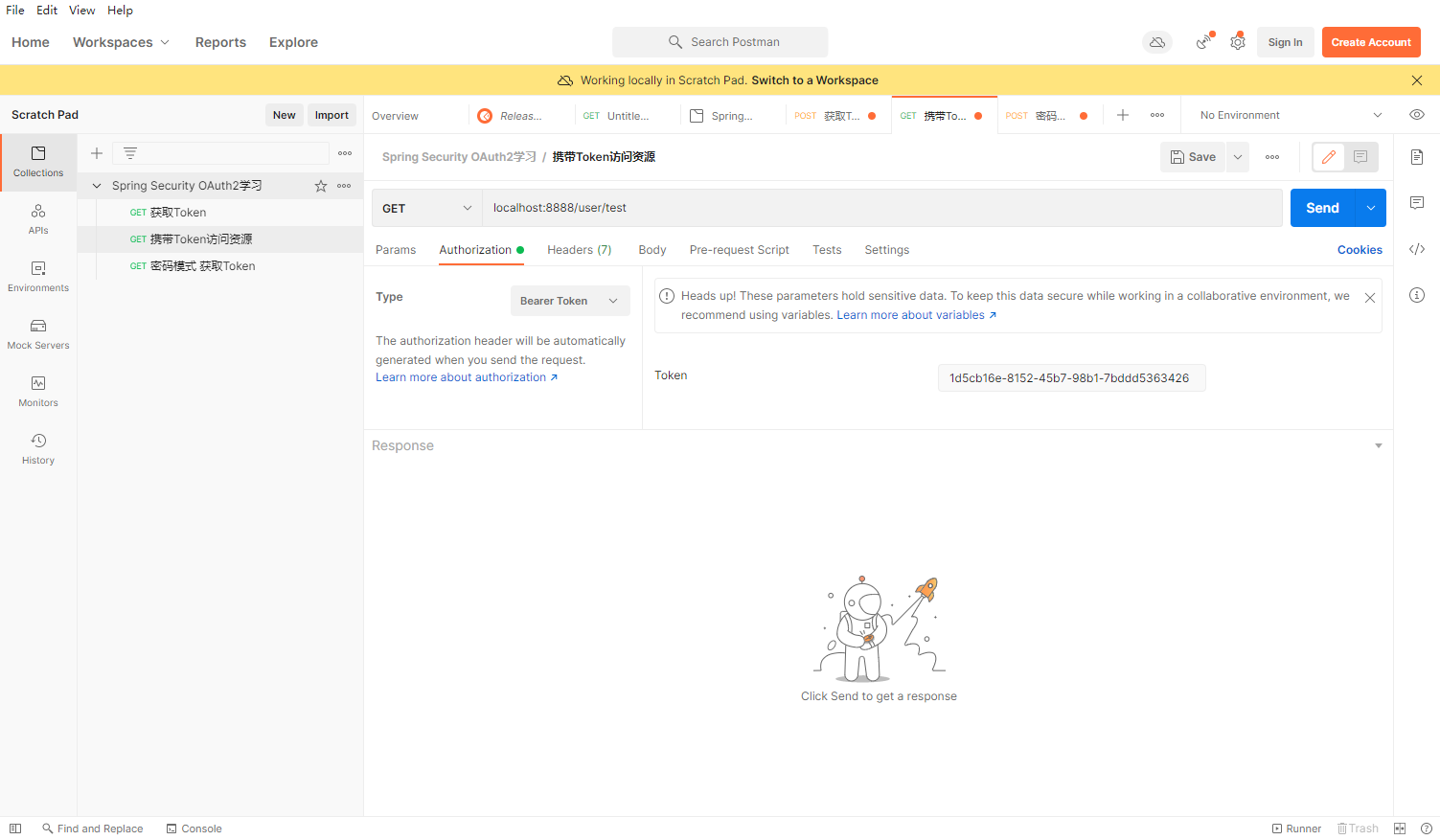Open the Send button dropdown arrow
Viewport: 1440px width, 840px height.
point(1371,208)
